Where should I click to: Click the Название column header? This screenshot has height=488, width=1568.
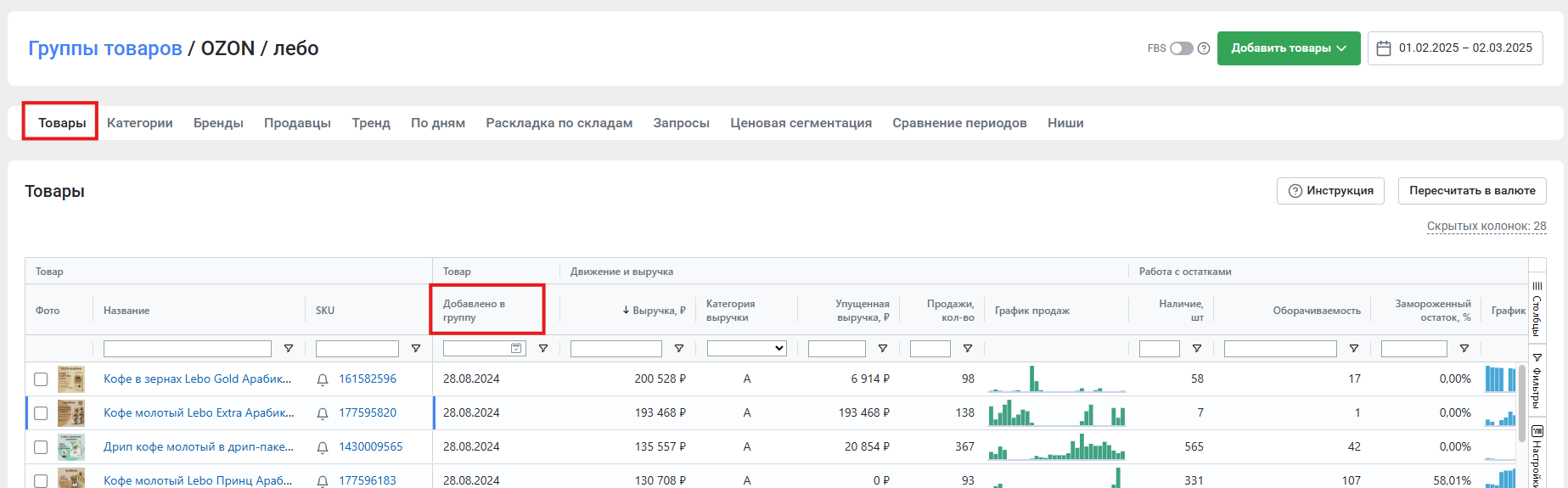(x=126, y=311)
